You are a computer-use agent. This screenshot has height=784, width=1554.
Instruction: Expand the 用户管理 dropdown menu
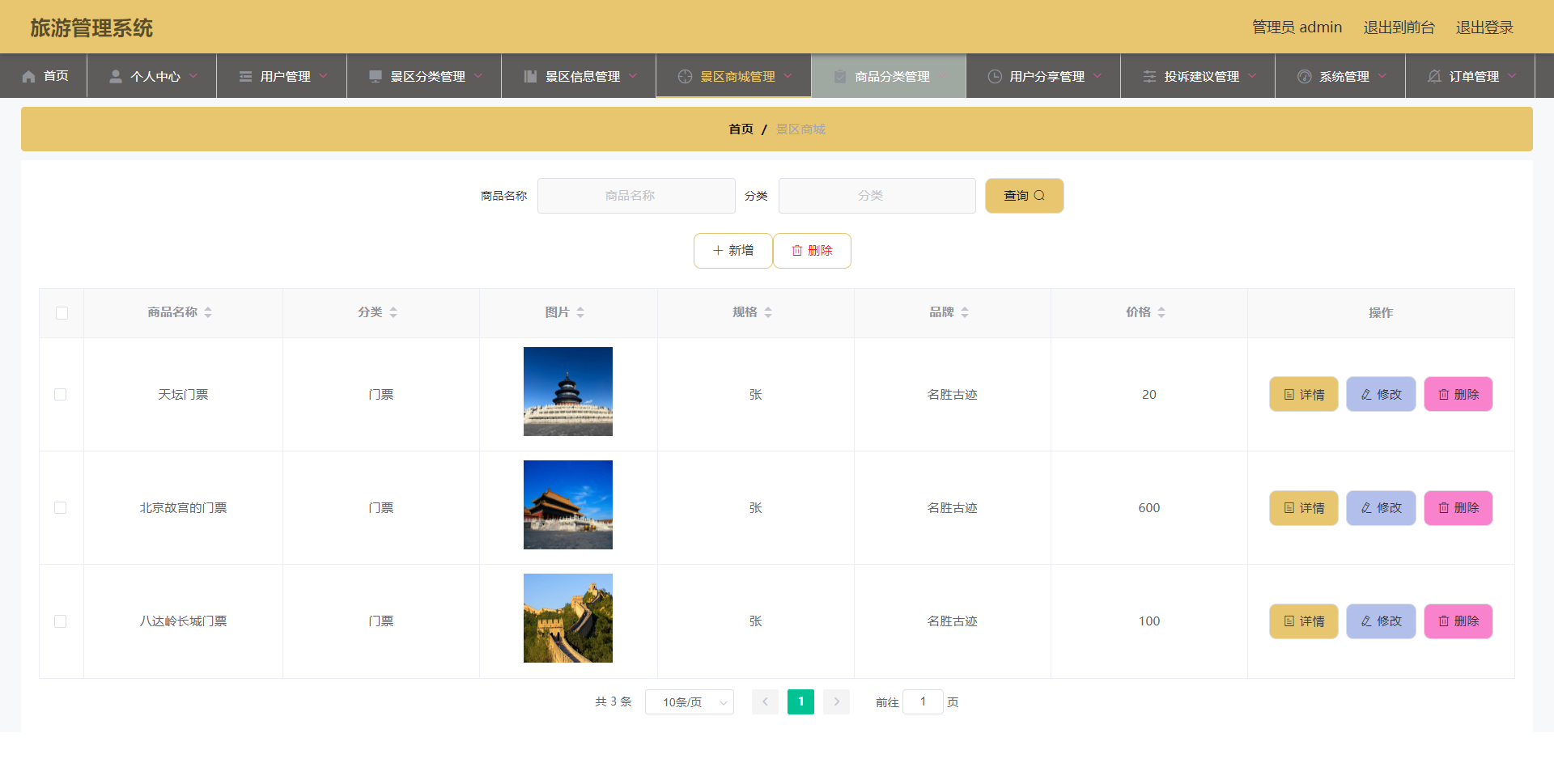point(284,76)
